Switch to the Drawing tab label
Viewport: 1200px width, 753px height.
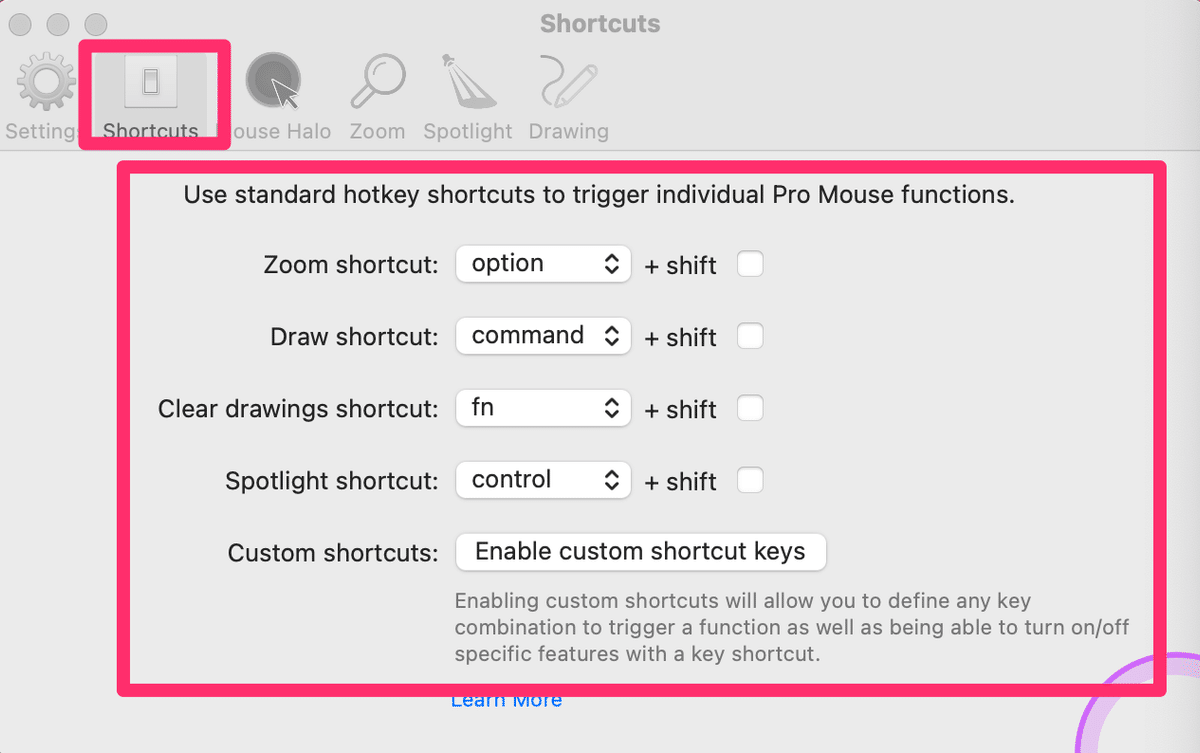568,131
